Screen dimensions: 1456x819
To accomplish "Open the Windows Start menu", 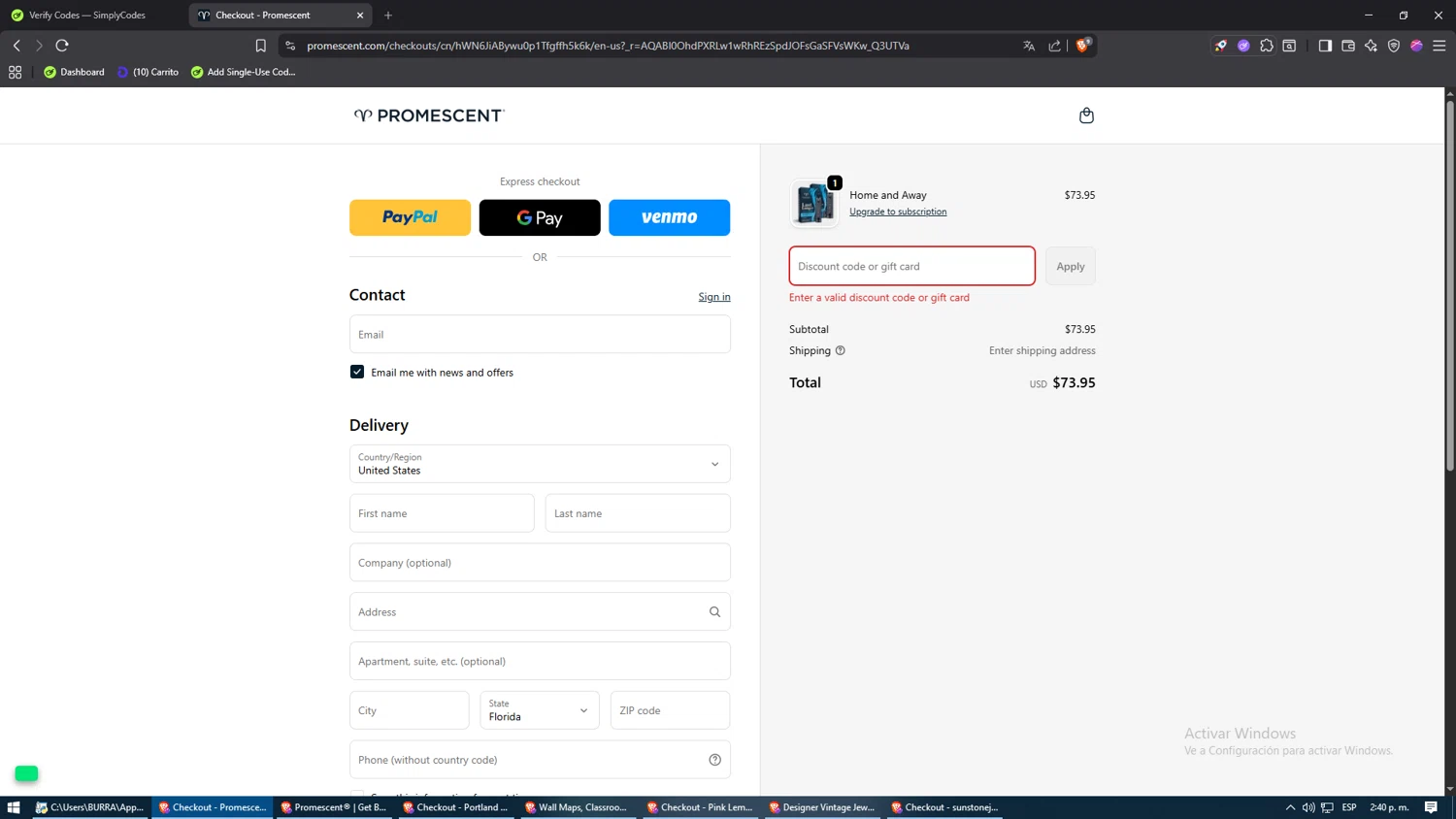I will tap(14, 807).
